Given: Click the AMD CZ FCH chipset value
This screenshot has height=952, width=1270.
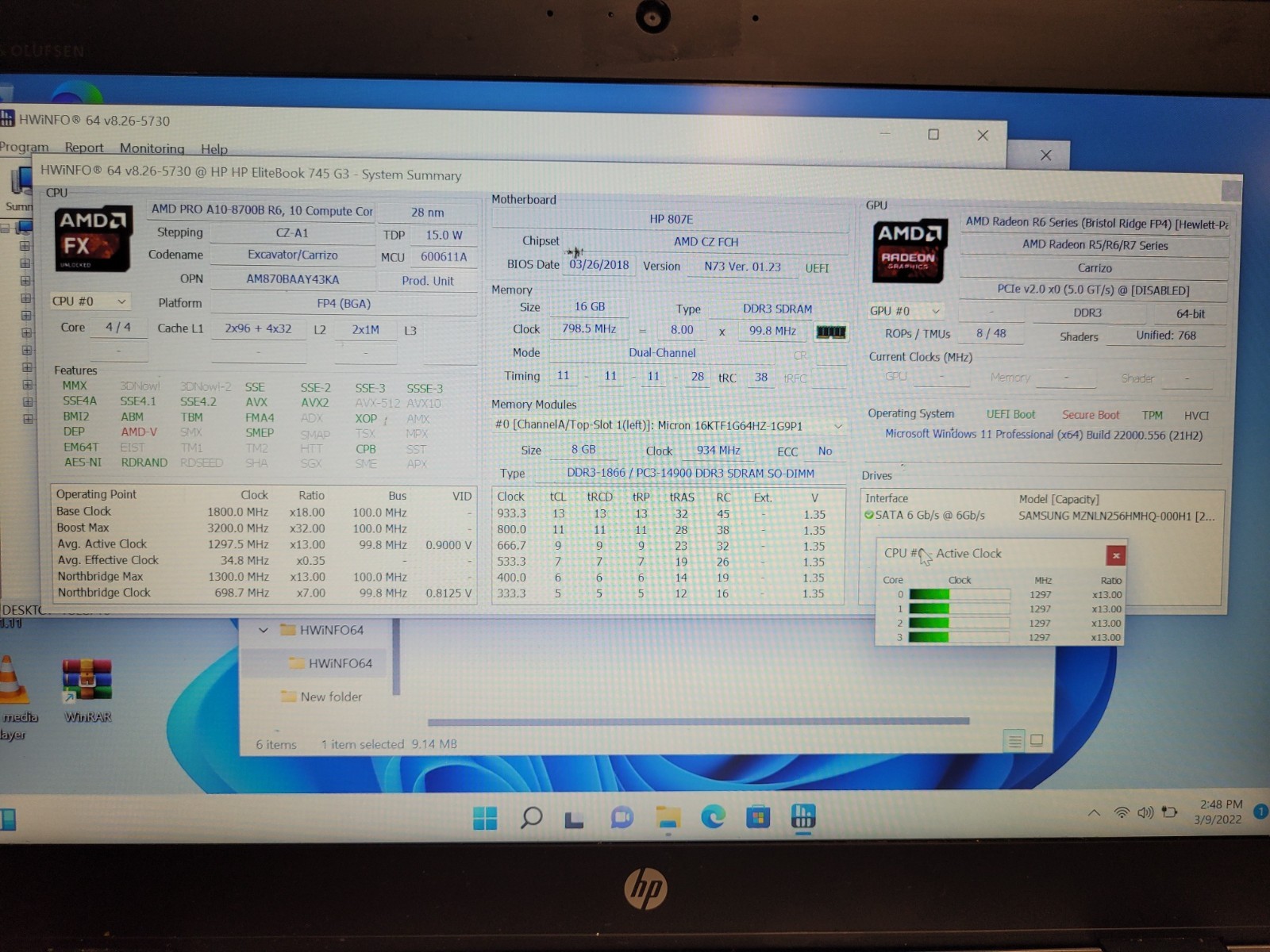Looking at the screenshot, I should [x=706, y=242].
